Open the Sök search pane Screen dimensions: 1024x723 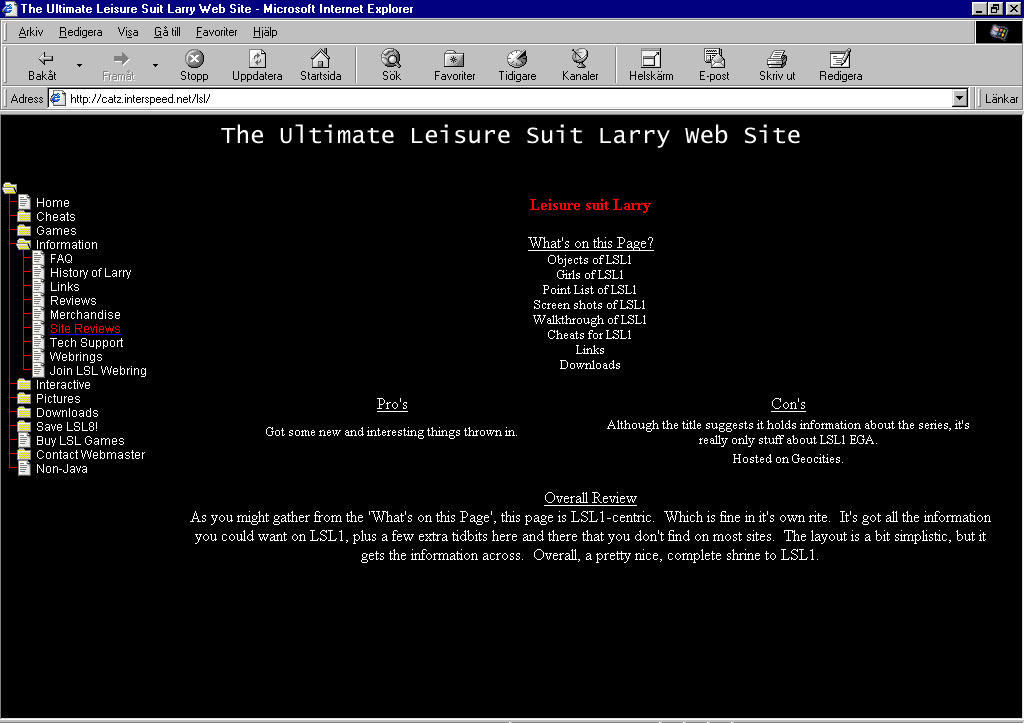(391, 65)
